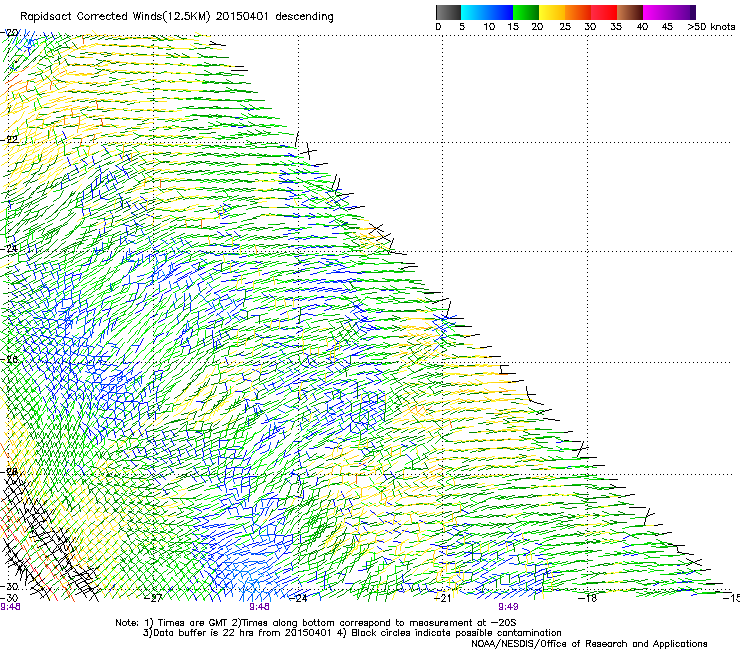Select the '-21' longitude axis label
The height and width of the screenshot is (650, 740).
pos(443,599)
